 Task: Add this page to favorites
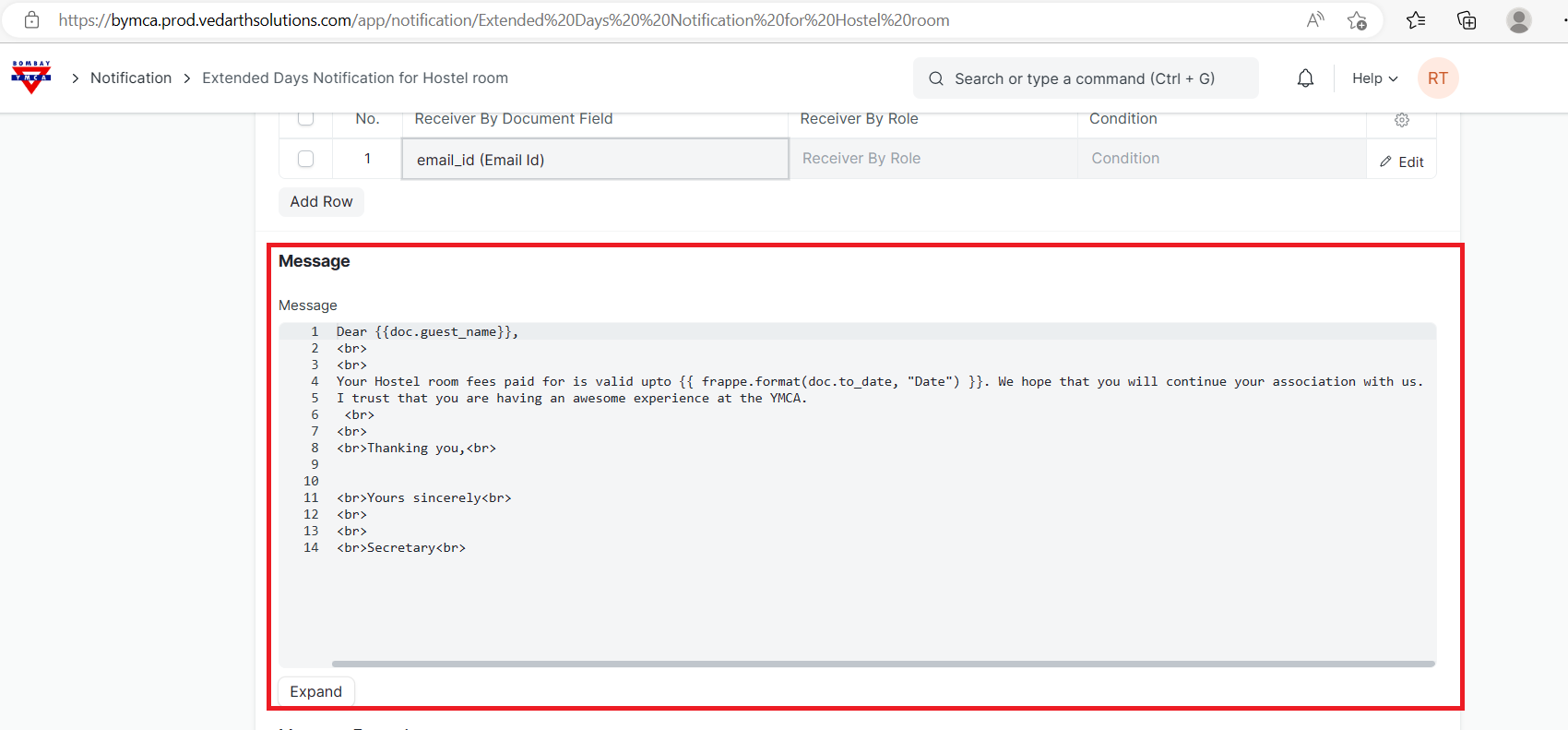(1357, 20)
